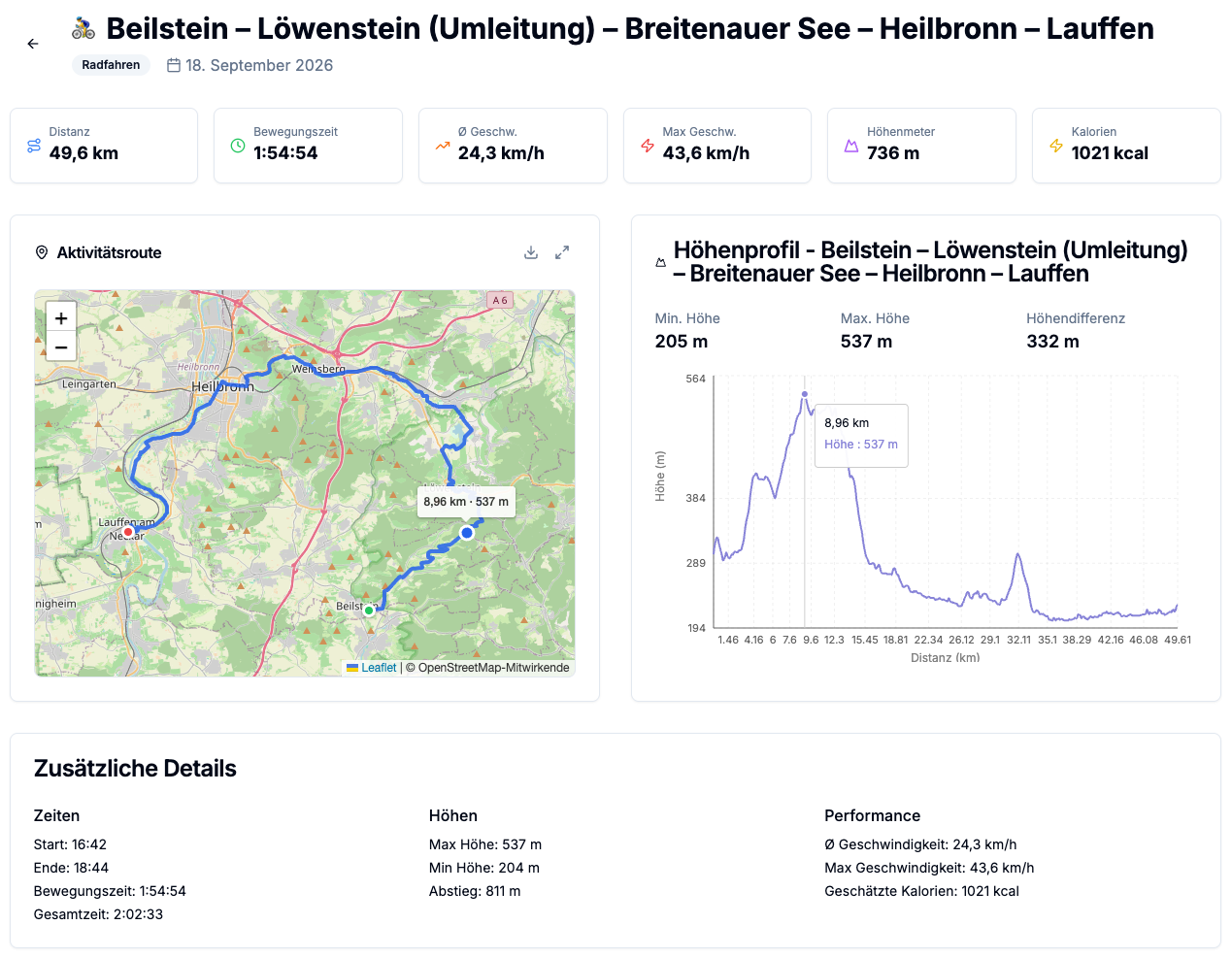Click the 43,6 km/h card value
This screenshot has width=1232, height=958.
[706, 153]
